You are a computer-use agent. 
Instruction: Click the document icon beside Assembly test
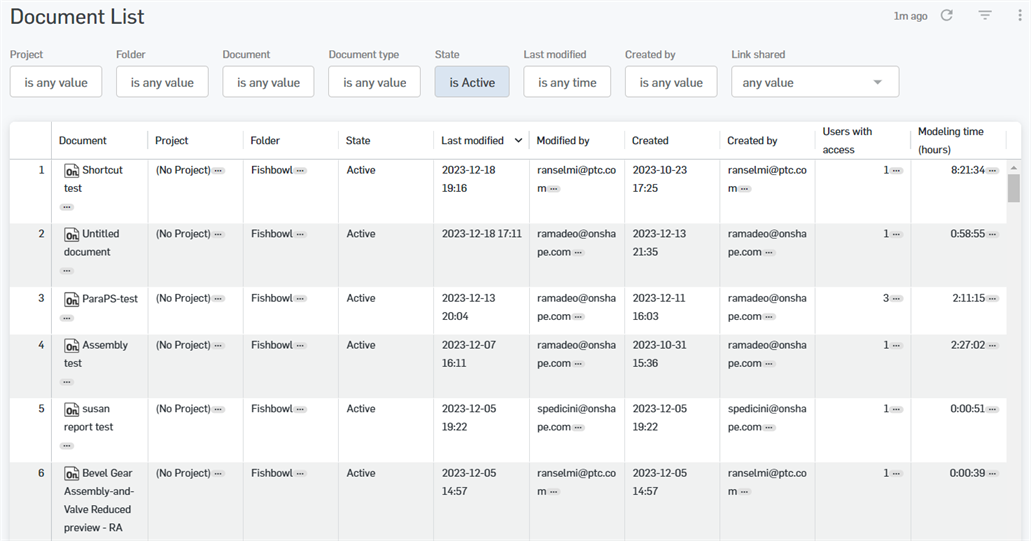[x=71, y=346]
